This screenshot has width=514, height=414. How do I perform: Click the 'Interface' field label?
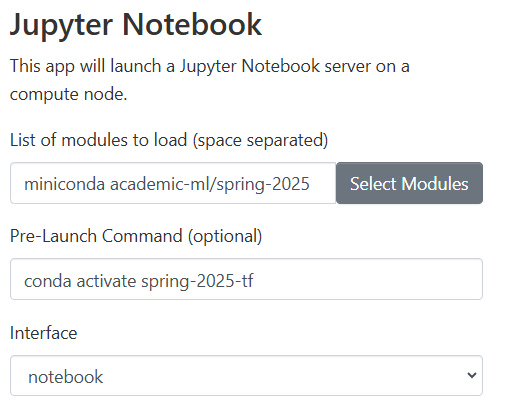(43, 333)
